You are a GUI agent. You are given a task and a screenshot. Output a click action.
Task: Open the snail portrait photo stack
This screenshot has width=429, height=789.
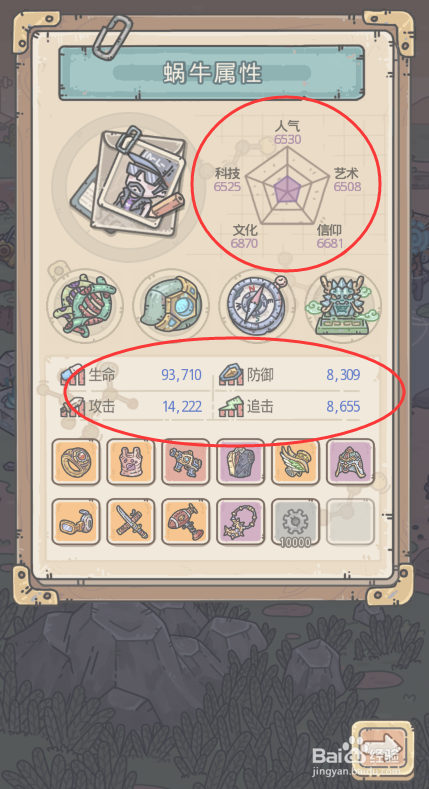coord(129,186)
